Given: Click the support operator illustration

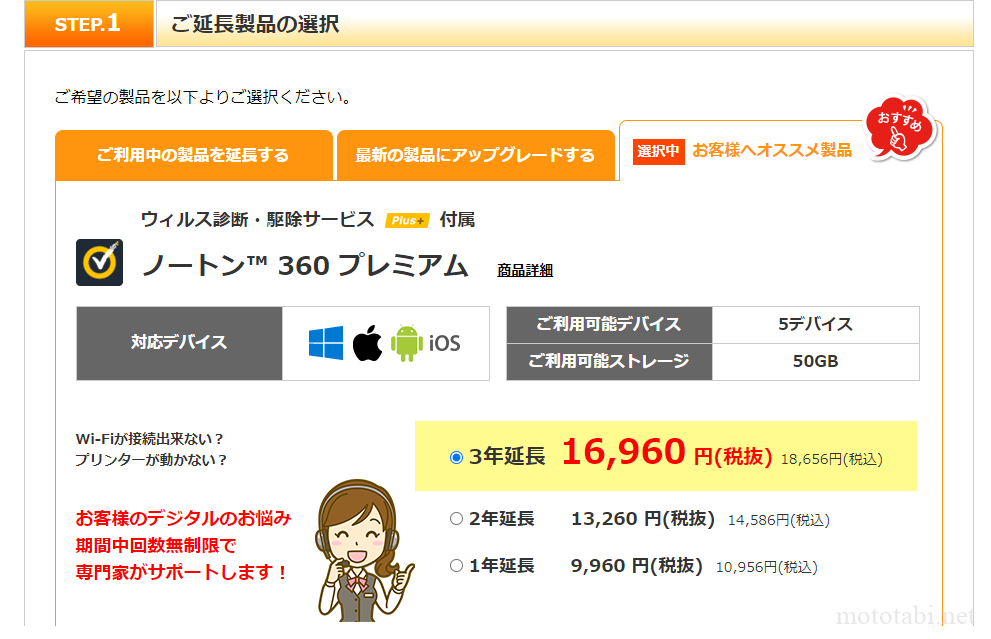Looking at the screenshot, I should pos(363,550).
